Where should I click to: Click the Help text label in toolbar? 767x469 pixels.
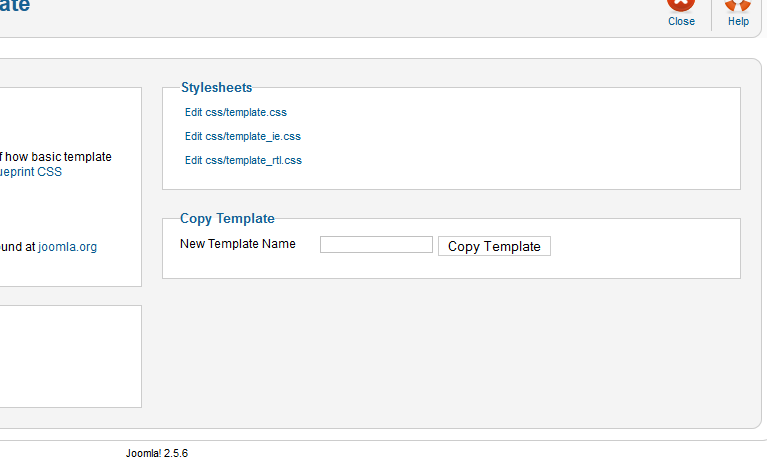click(x=738, y=21)
